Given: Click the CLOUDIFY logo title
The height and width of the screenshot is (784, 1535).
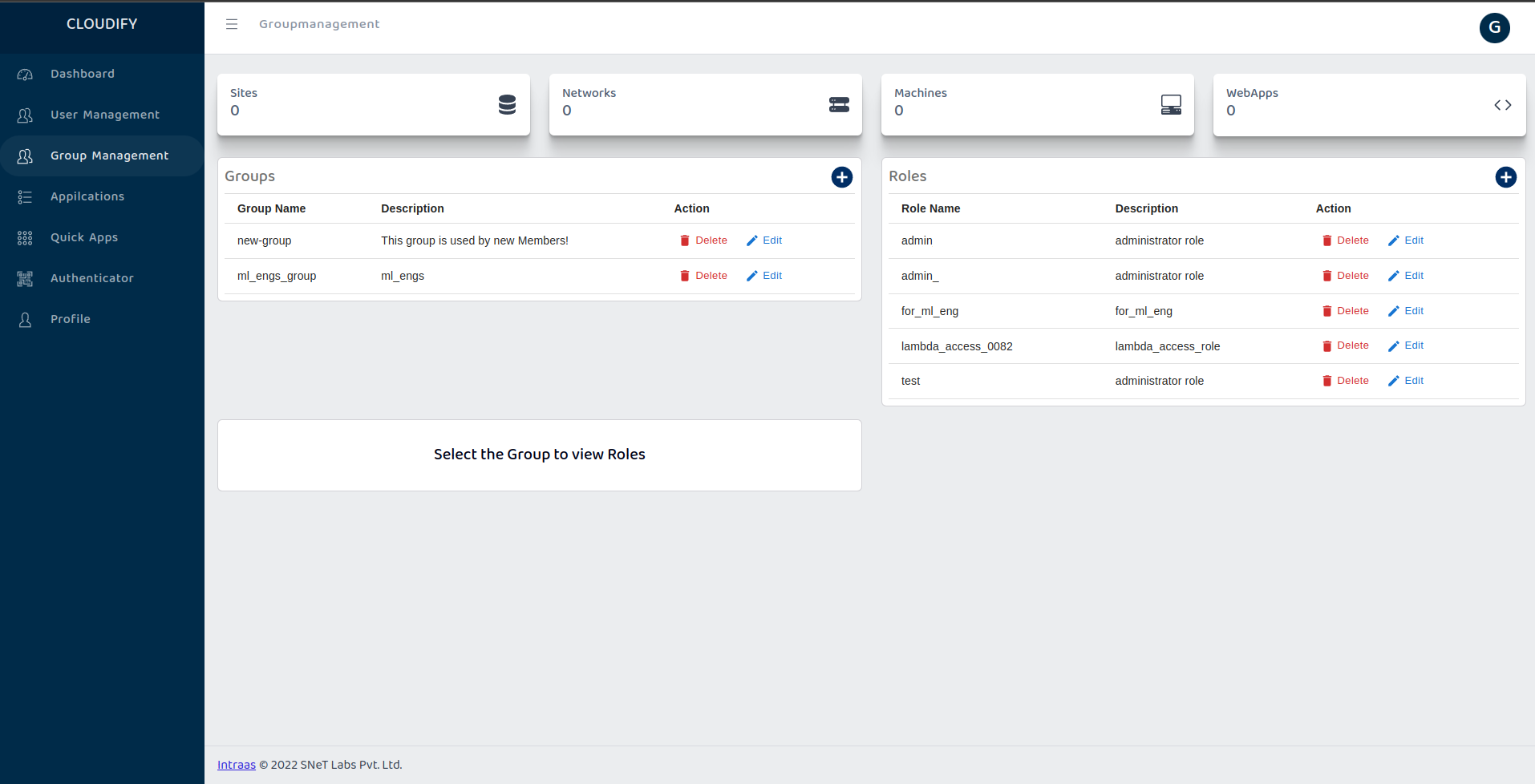Looking at the screenshot, I should (x=102, y=24).
